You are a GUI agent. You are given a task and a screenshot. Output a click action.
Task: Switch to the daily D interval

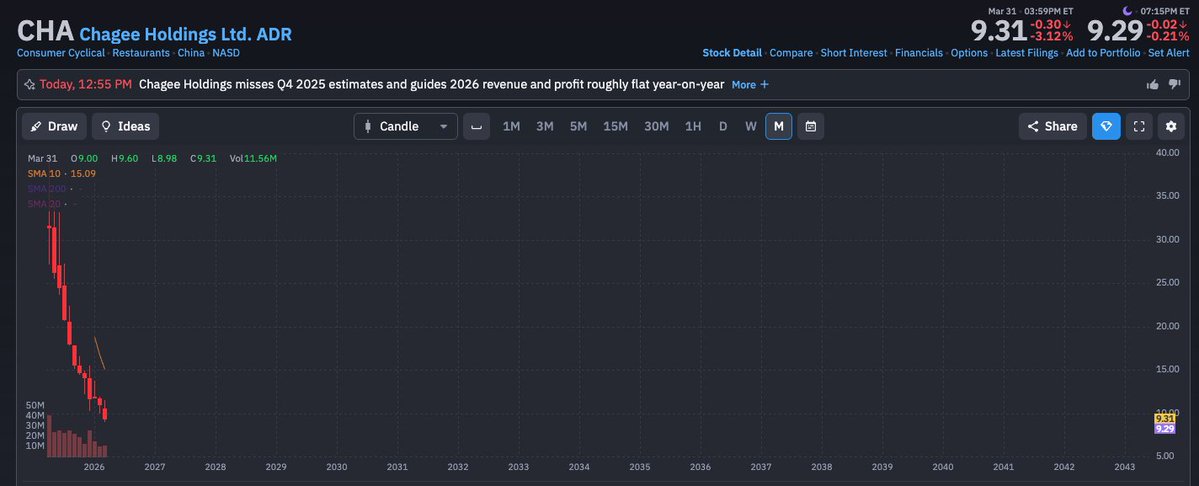[723, 126]
